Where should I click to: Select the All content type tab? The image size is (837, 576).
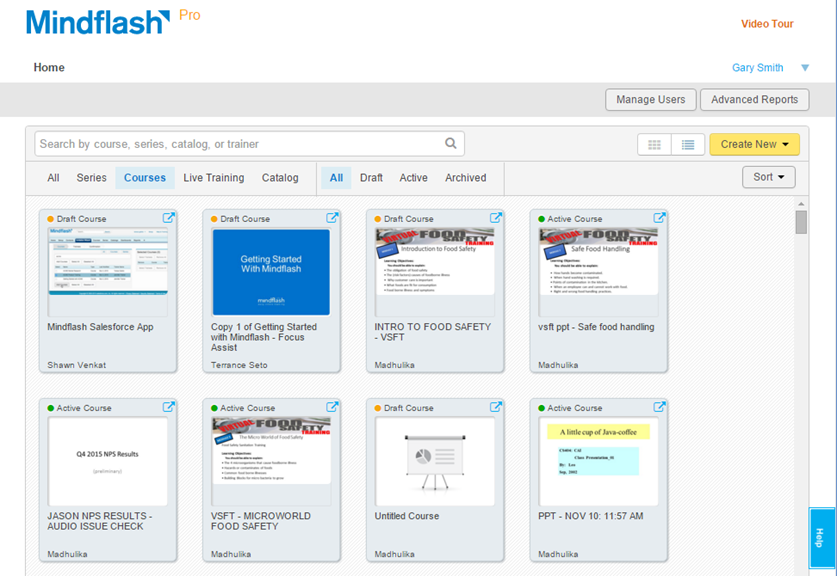click(x=53, y=178)
